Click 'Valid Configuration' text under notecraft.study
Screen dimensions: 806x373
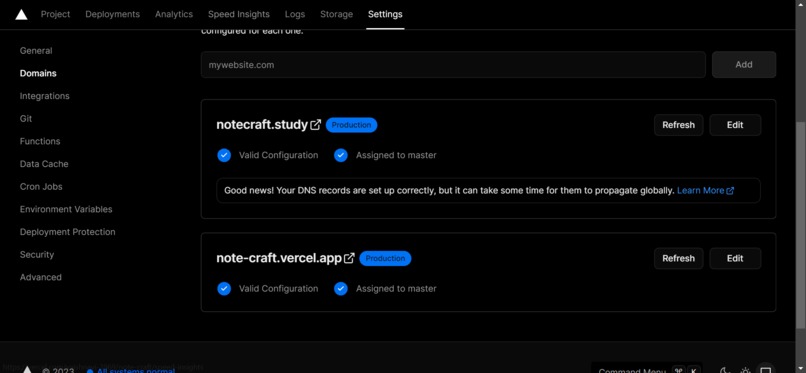point(278,155)
